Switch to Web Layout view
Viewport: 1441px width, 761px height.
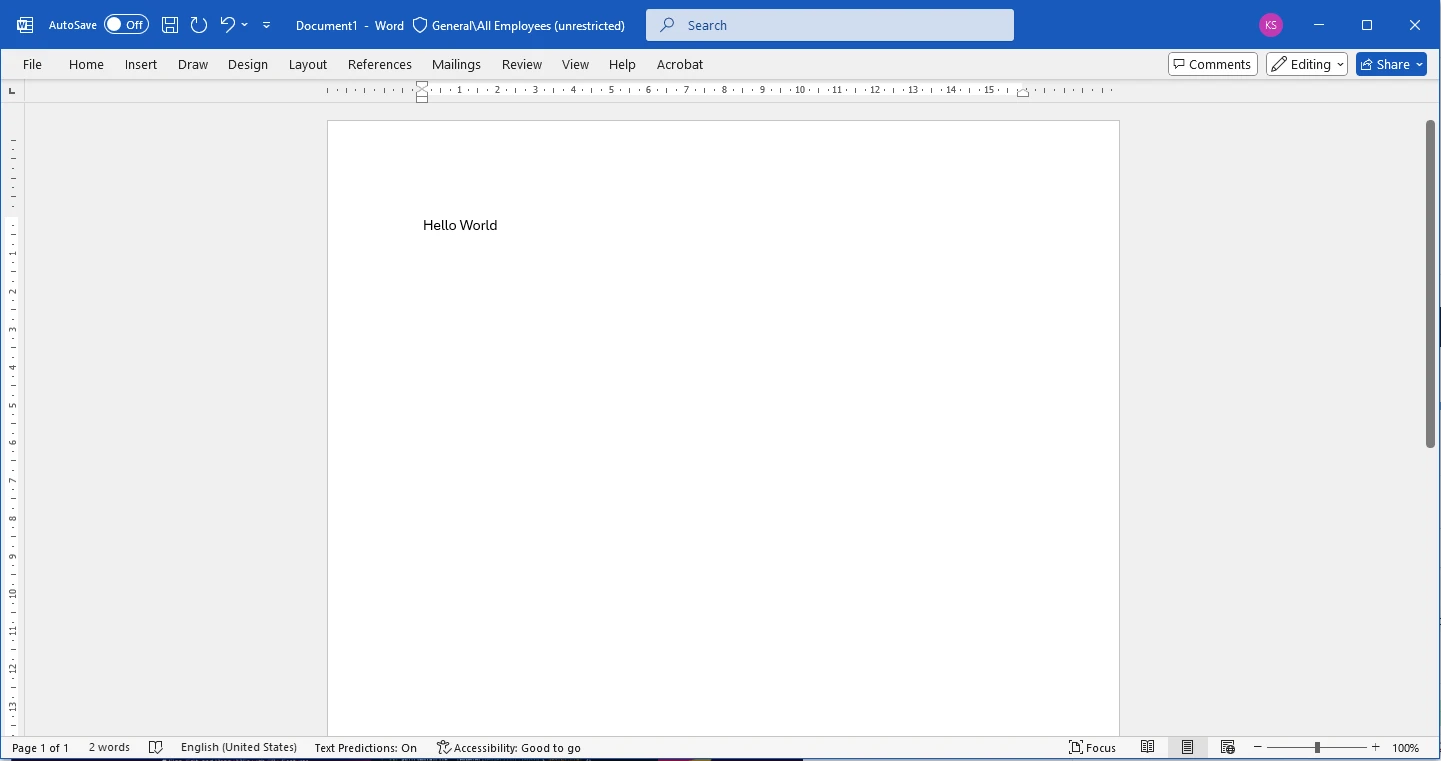1228,748
